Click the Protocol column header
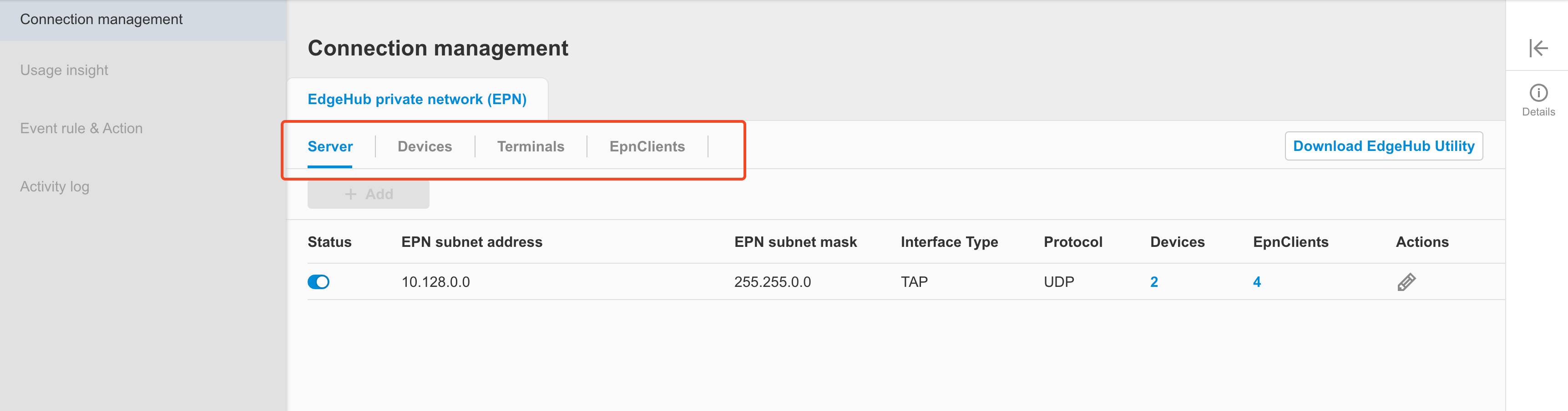This screenshot has width=1568, height=411. click(1072, 242)
